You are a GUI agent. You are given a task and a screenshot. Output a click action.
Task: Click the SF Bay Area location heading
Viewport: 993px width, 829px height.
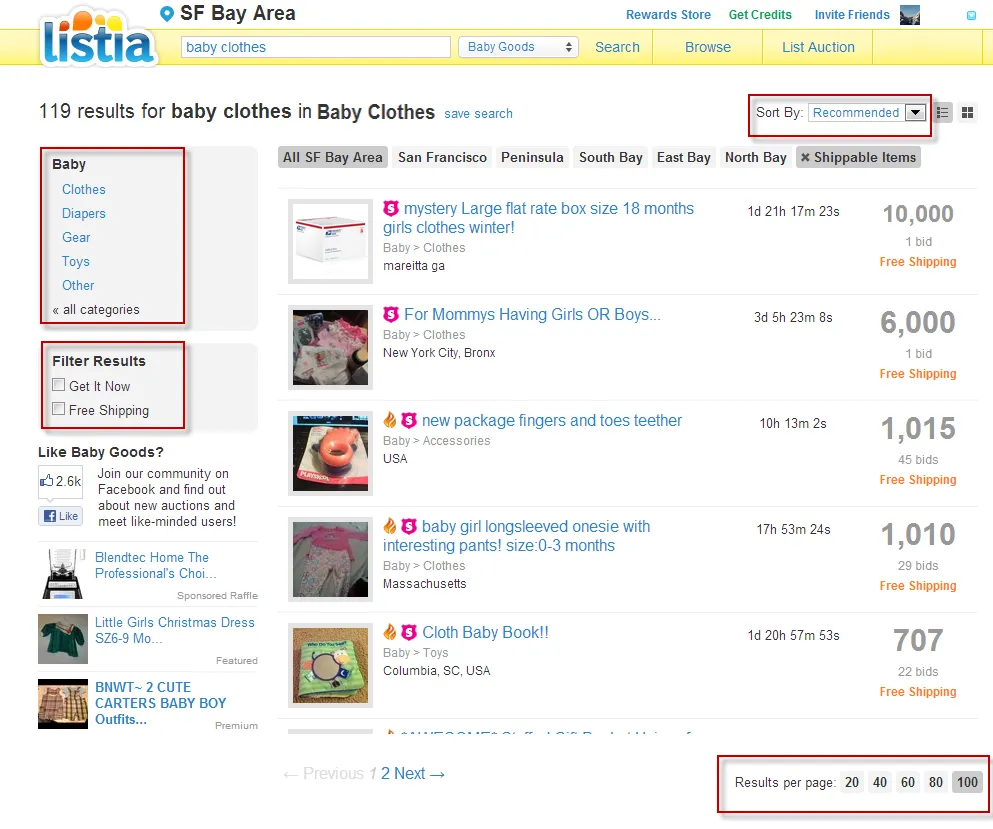click(x=237, y=13)
